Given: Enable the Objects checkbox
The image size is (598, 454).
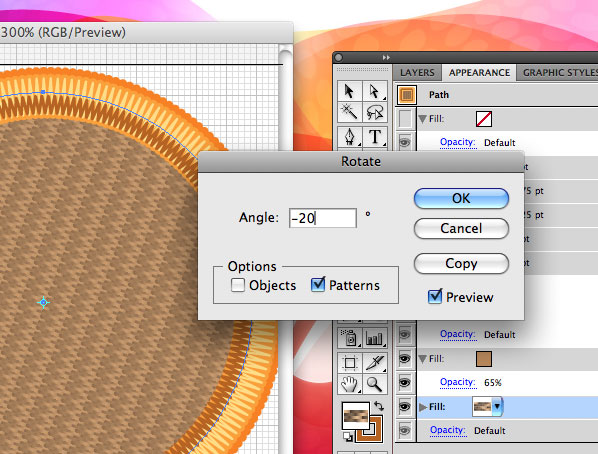Looking at the screenshot, I should click(x=238, y=285).
